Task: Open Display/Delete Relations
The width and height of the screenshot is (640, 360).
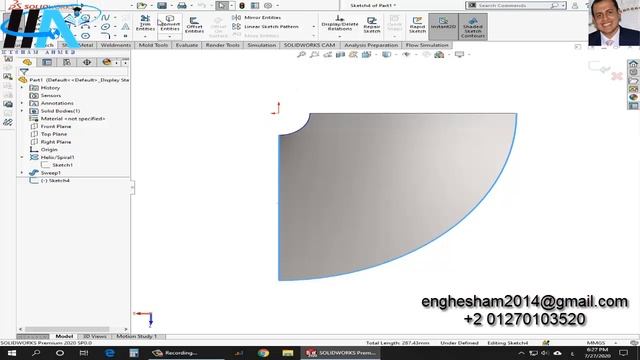Action: pos(340,23)
